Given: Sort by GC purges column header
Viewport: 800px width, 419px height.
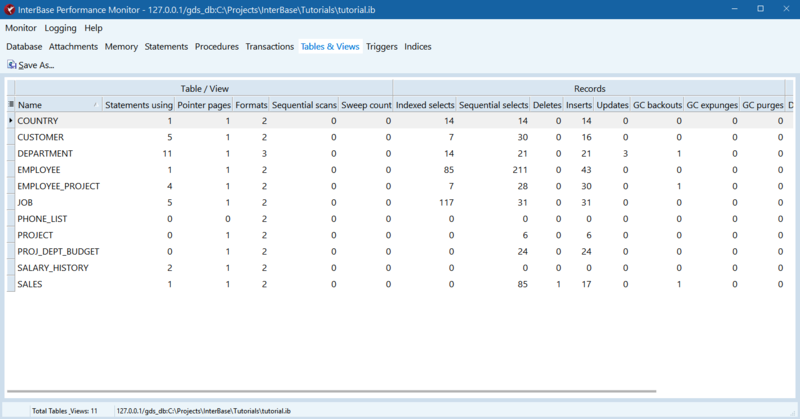Looking at the screenshot, I should [x=762, y=105].
